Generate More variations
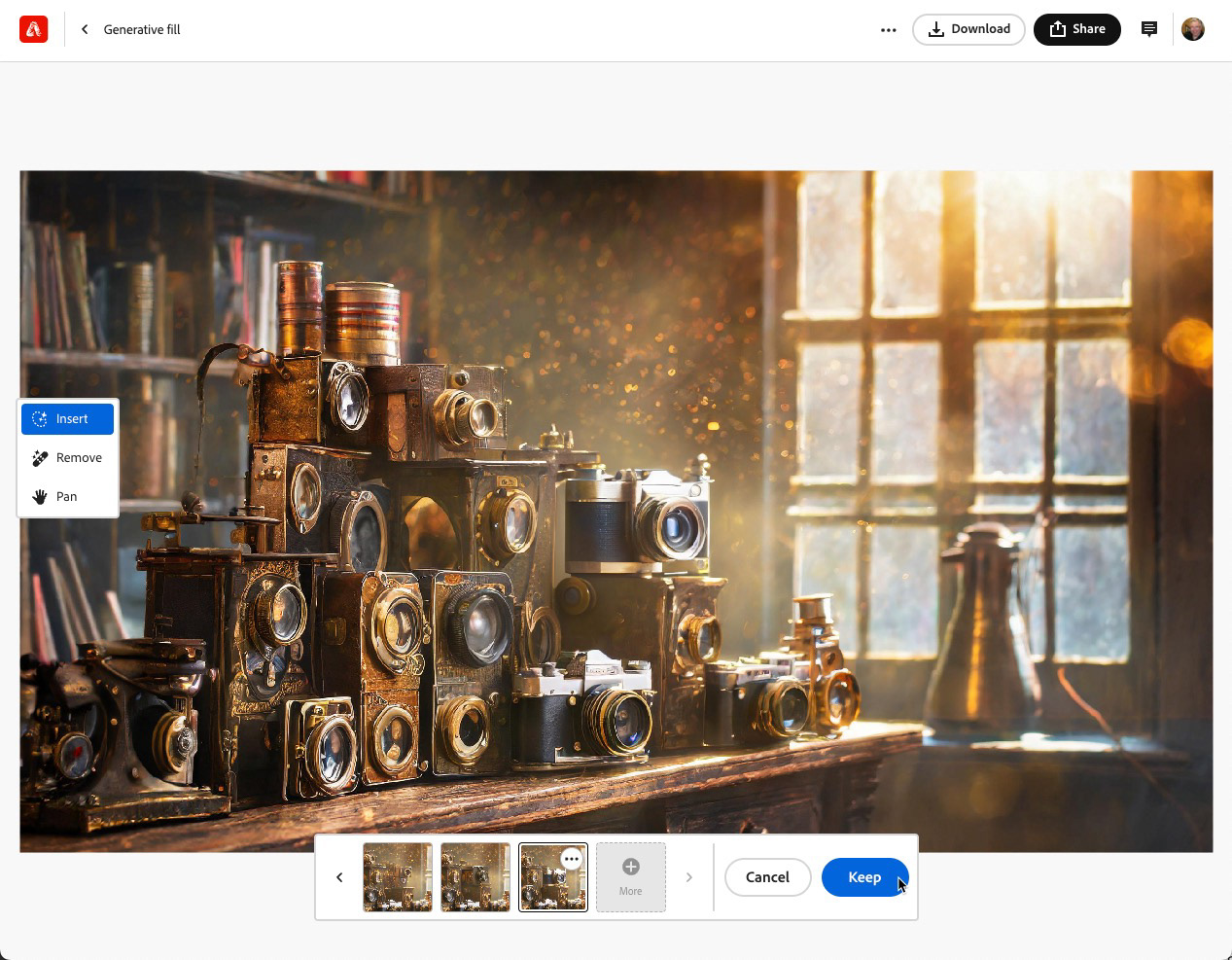The height and width of the screenshot is (960, 1232). (x=631, y=877)
